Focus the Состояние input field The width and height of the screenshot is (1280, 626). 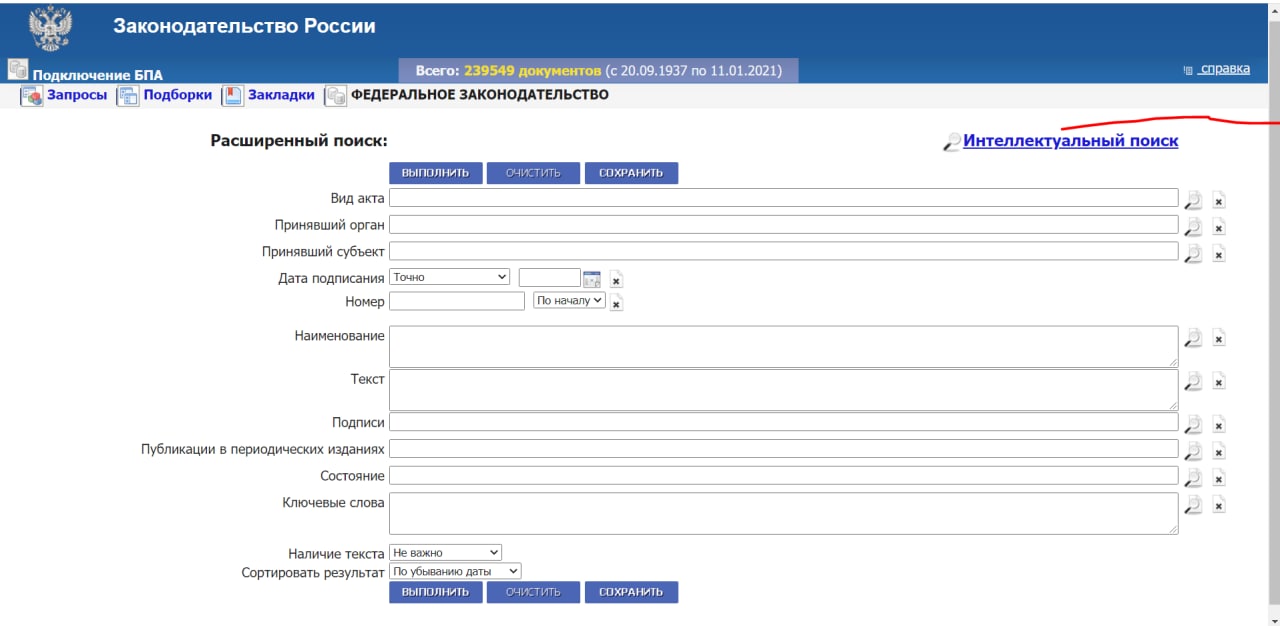pyautogui.click(x=783, y=475)
